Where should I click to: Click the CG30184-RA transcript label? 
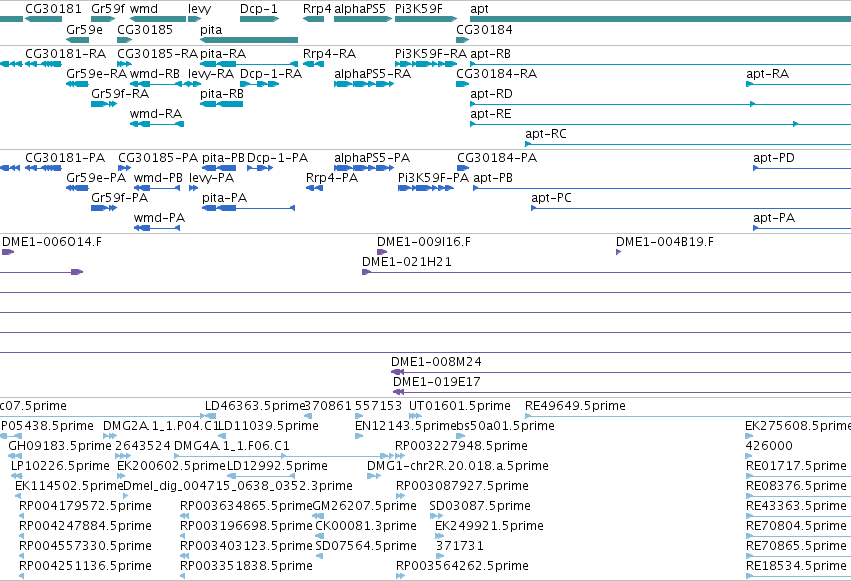(x=497, y=74)
